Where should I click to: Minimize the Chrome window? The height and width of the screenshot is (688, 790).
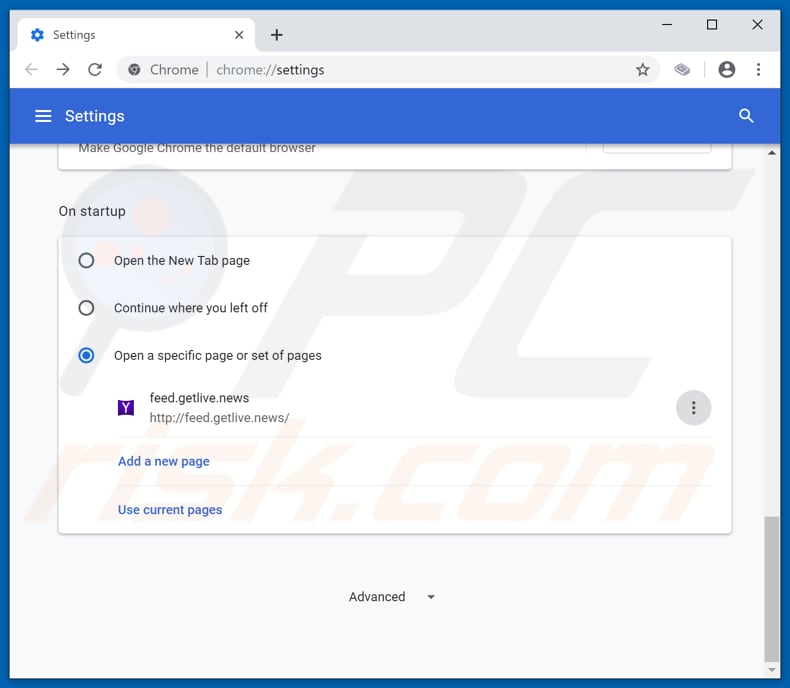(x=667, y=24)
